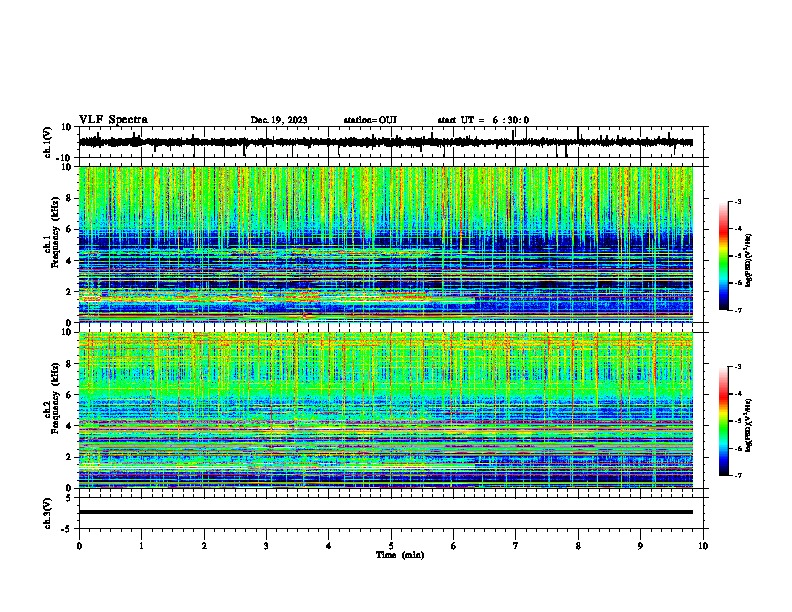The height and width of the screenshot is (612, 792).
Task: Click the "1" tick on the Time axis
Action: point(141,546)
